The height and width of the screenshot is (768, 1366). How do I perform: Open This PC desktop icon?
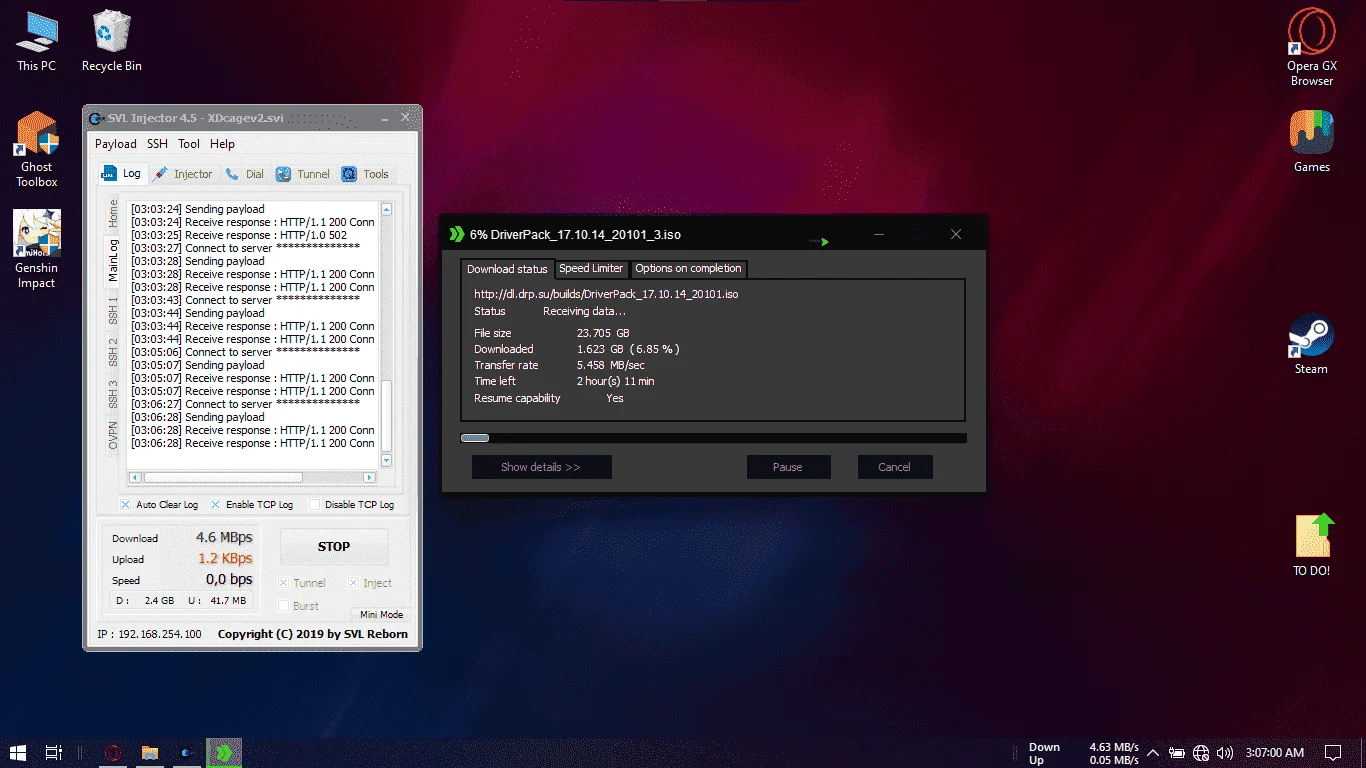point(37,41)
